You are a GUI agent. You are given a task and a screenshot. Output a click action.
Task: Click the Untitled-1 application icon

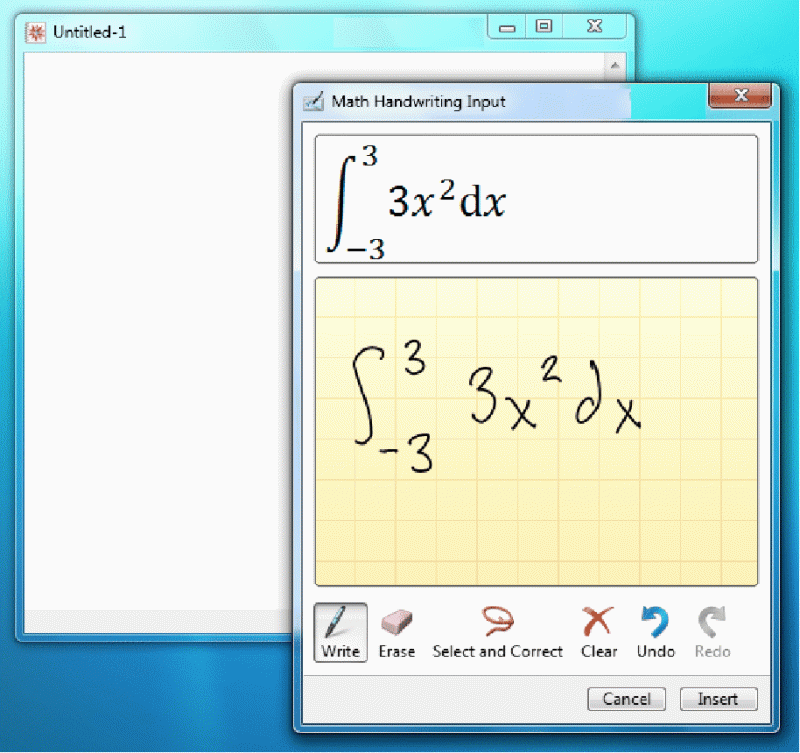(x=34, y=31)
